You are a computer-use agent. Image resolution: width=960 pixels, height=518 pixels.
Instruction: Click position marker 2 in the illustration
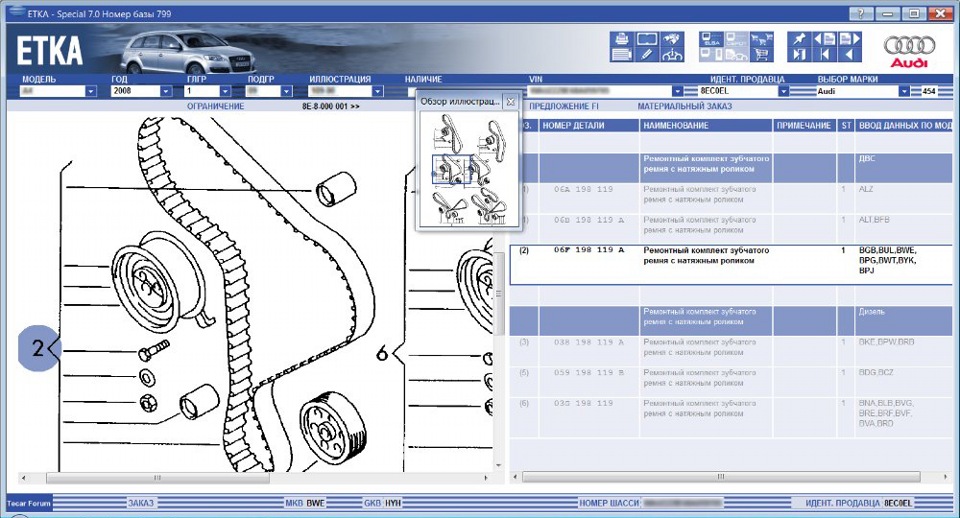(x=38, y=348)
